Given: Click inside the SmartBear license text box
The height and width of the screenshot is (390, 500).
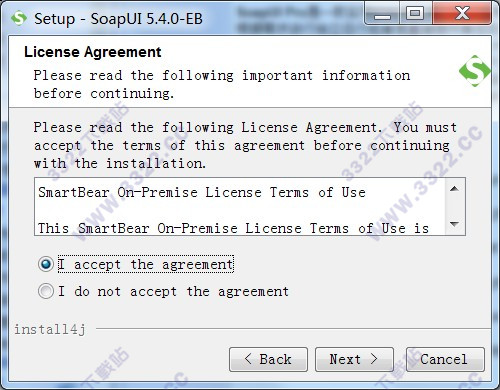Looking at the screenshot, I should 241,207.
